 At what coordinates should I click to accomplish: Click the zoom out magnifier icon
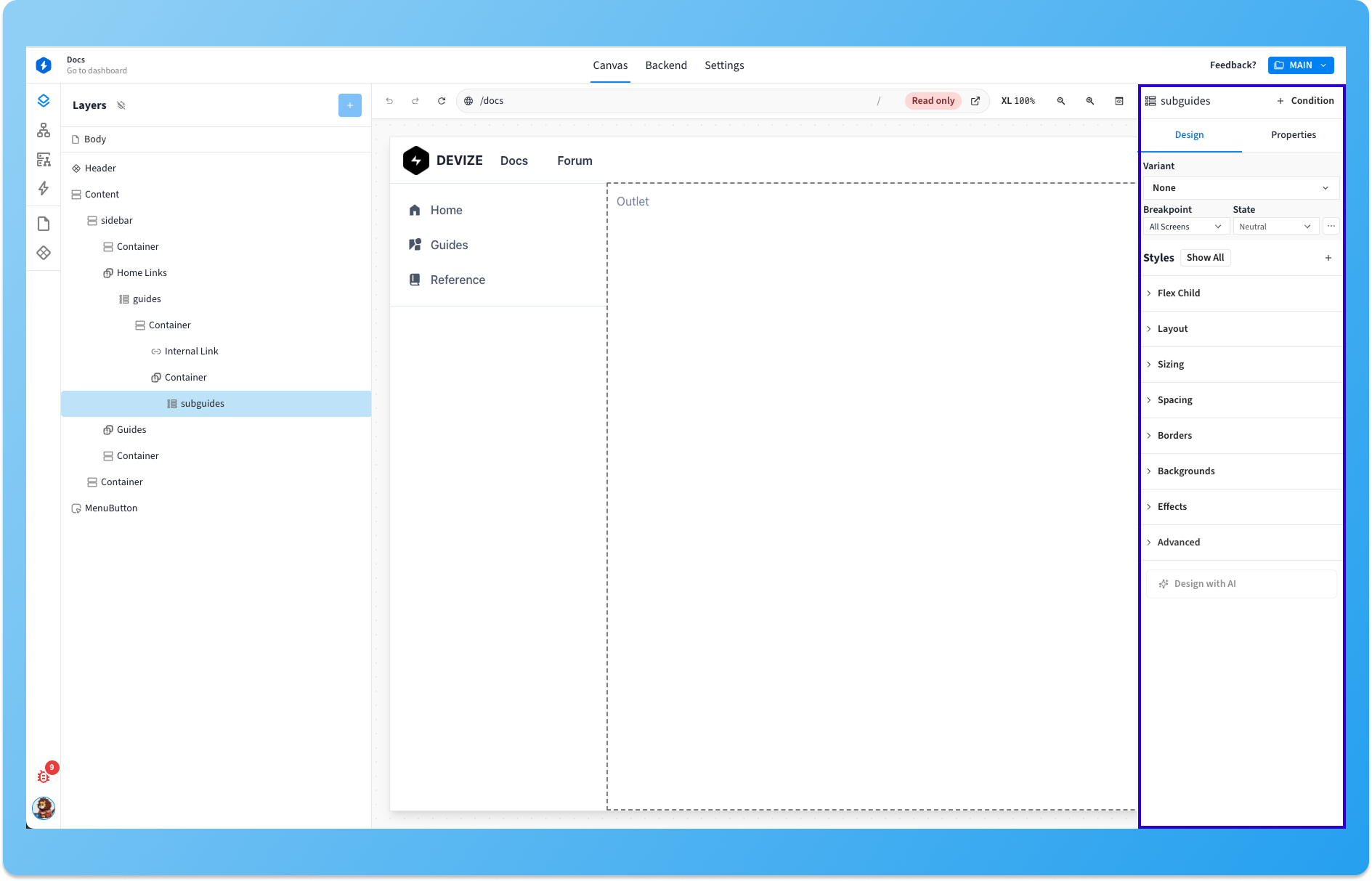[1061, 101]
